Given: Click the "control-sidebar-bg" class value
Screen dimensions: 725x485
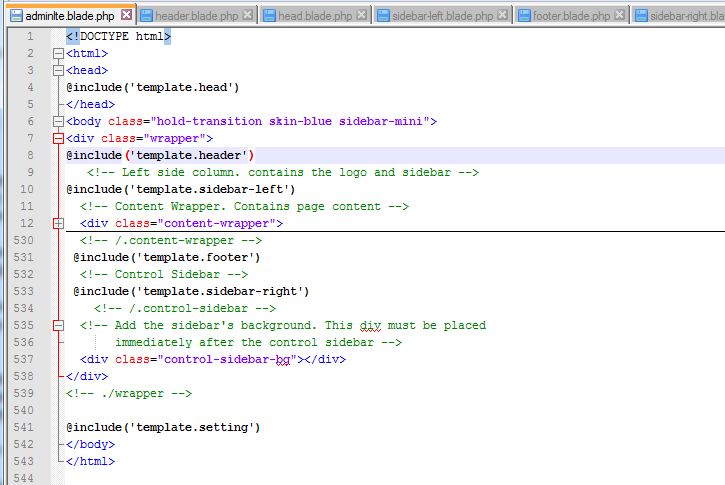Looking at the screenshot, I should tap(227, 360).
